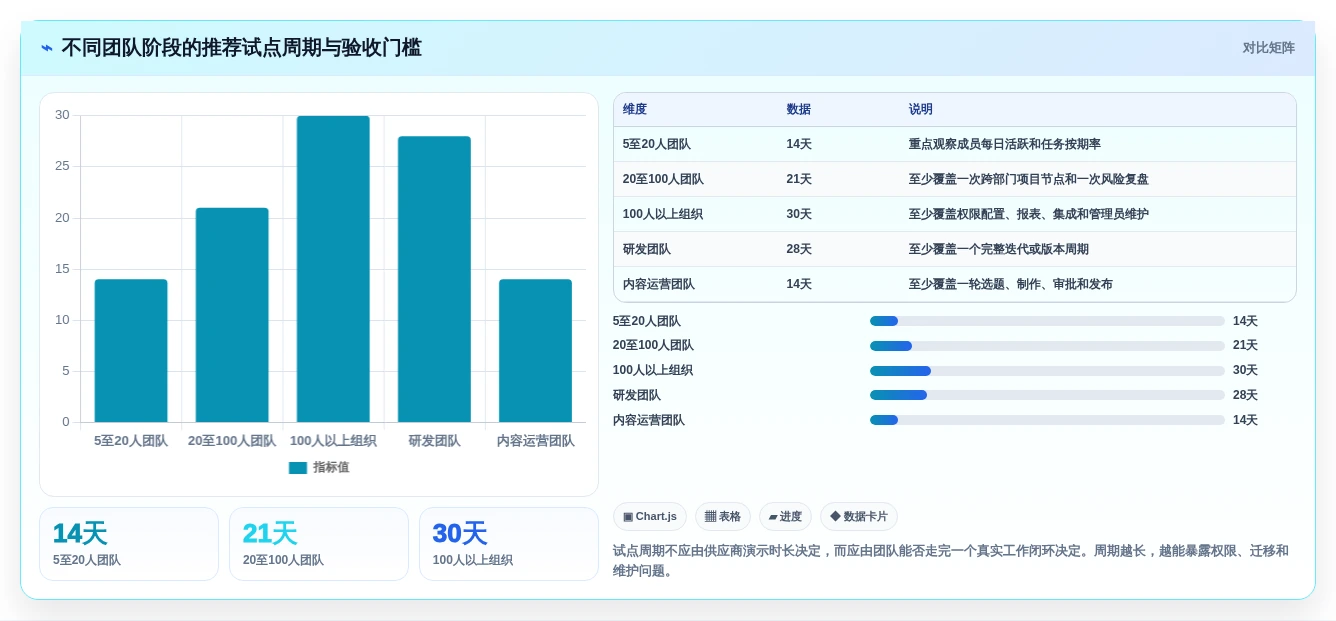
Task: Click the progress bar for 20至100人团队
Action: coord(1047,346)
